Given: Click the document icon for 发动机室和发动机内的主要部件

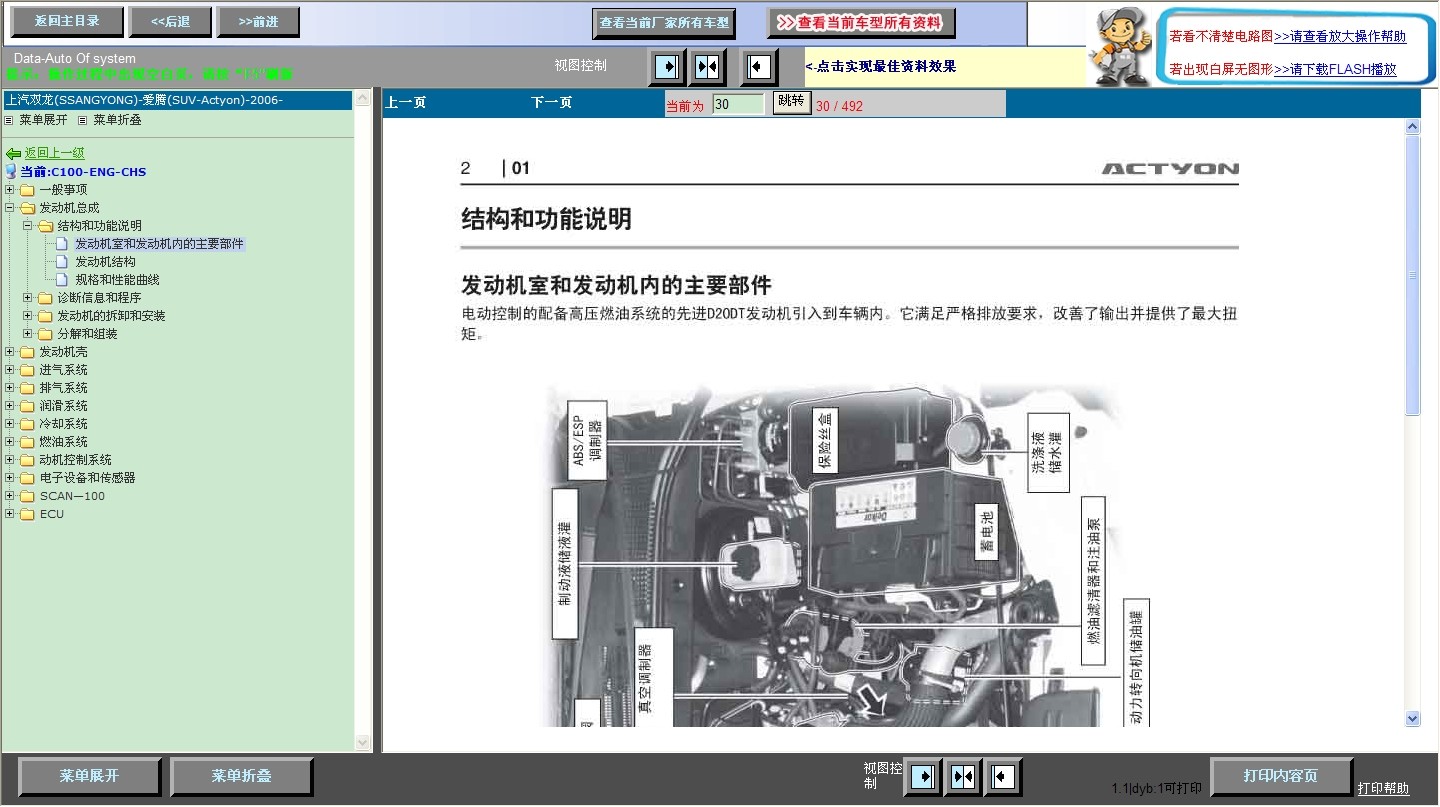Looking at the screenshot, I should (x=62, y=244).
